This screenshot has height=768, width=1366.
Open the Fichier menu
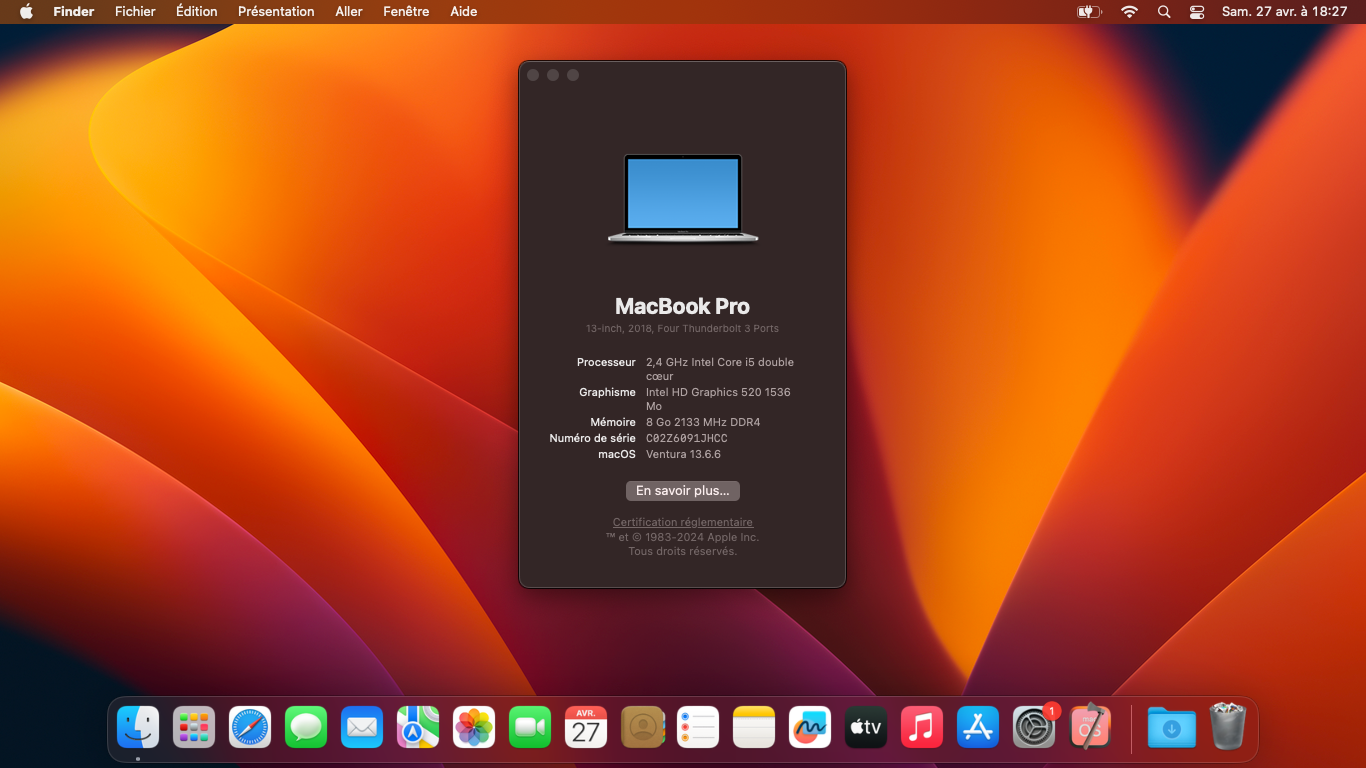coord(135,12)
